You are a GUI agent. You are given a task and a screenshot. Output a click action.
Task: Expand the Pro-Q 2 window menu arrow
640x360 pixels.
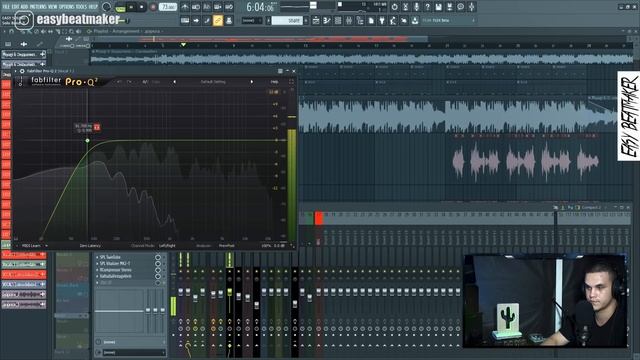coord(16,71)
